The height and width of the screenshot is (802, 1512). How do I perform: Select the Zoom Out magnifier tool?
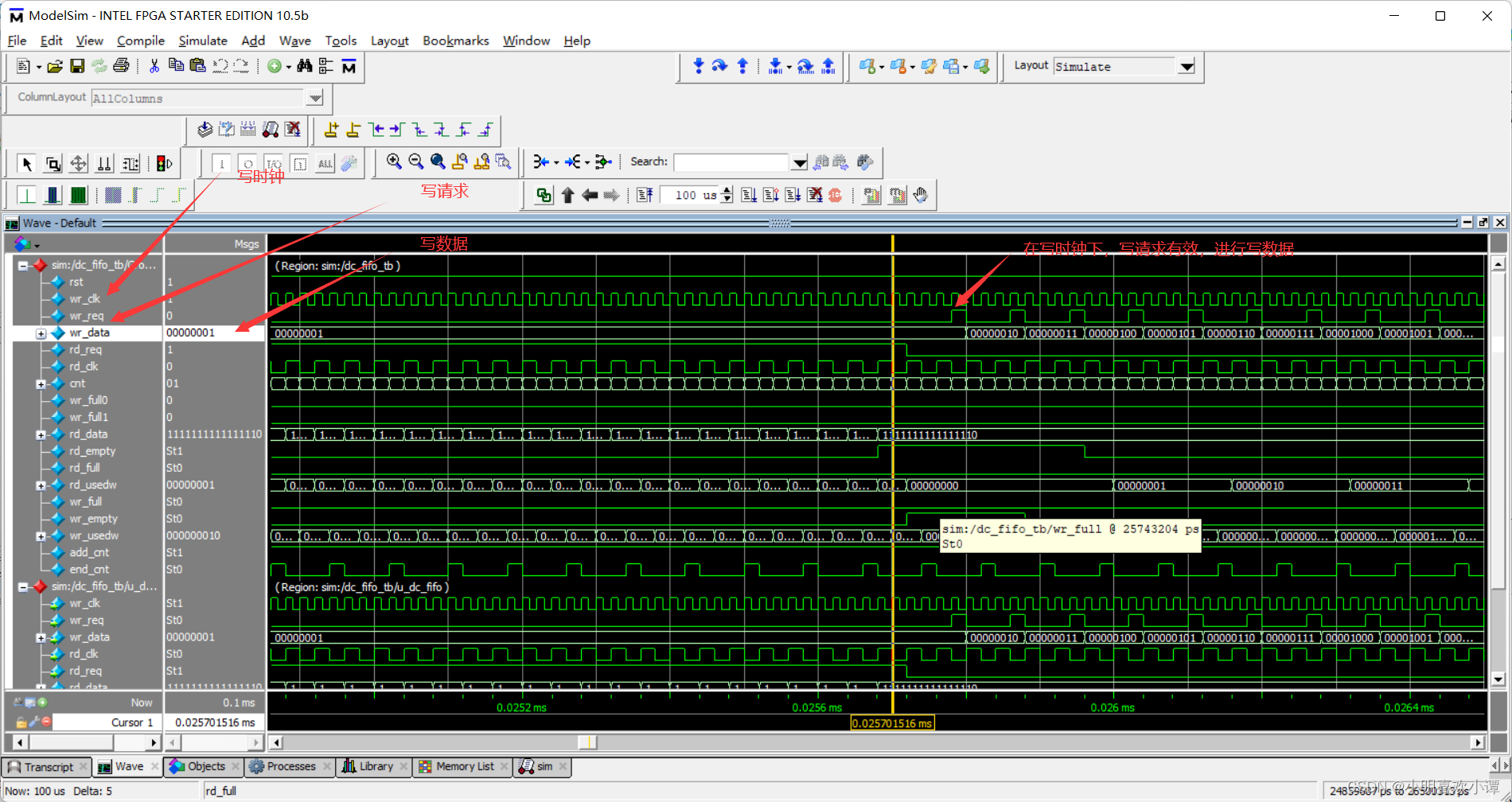pyautogui.click(x=416, y=162)
